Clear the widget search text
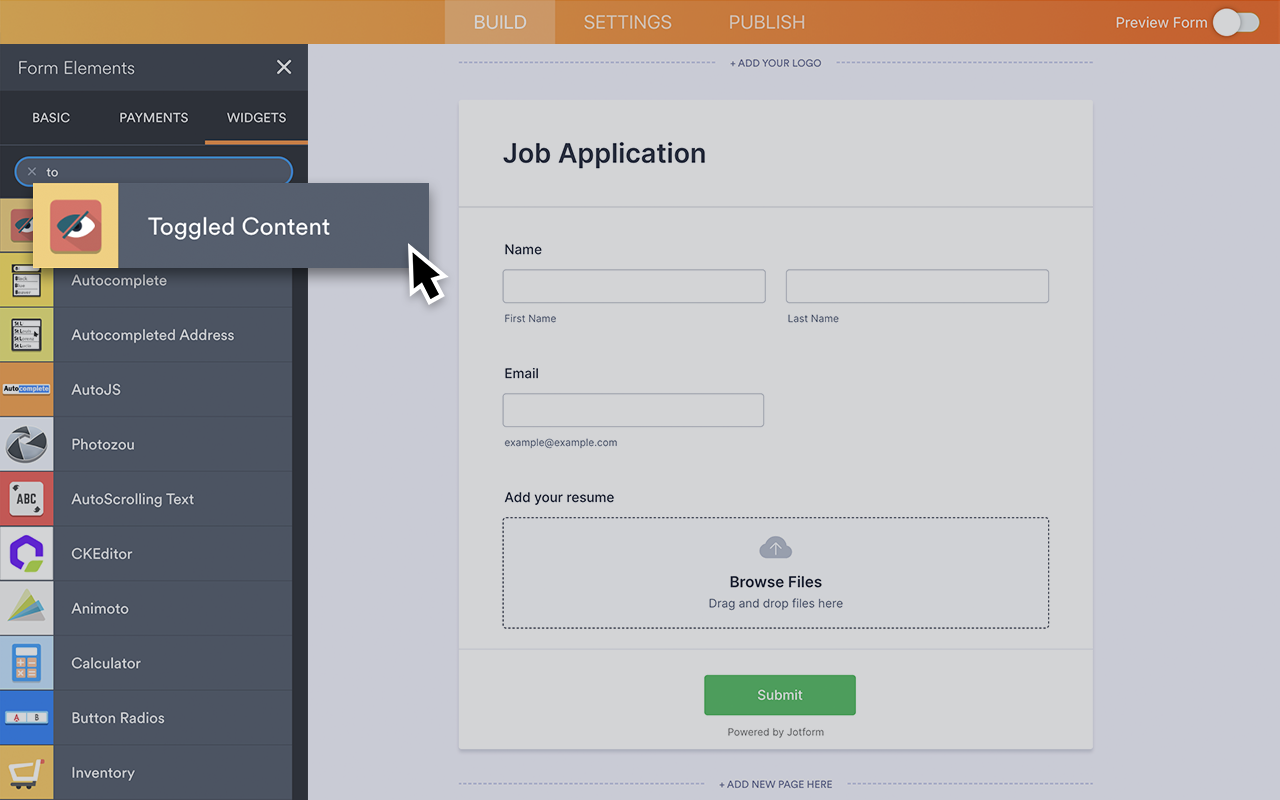The image size is (1280, 800). point(32,172)
